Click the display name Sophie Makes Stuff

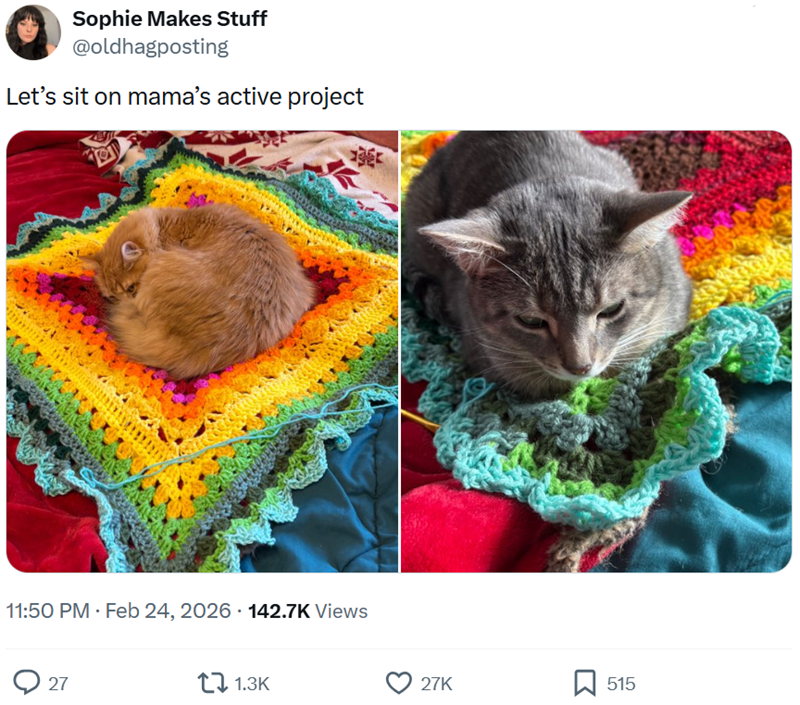168,18
